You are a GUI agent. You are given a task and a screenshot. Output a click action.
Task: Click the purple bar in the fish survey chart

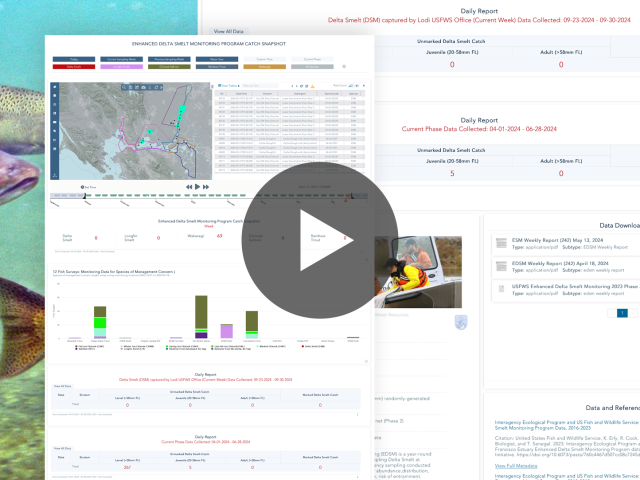tap(227, 331)
